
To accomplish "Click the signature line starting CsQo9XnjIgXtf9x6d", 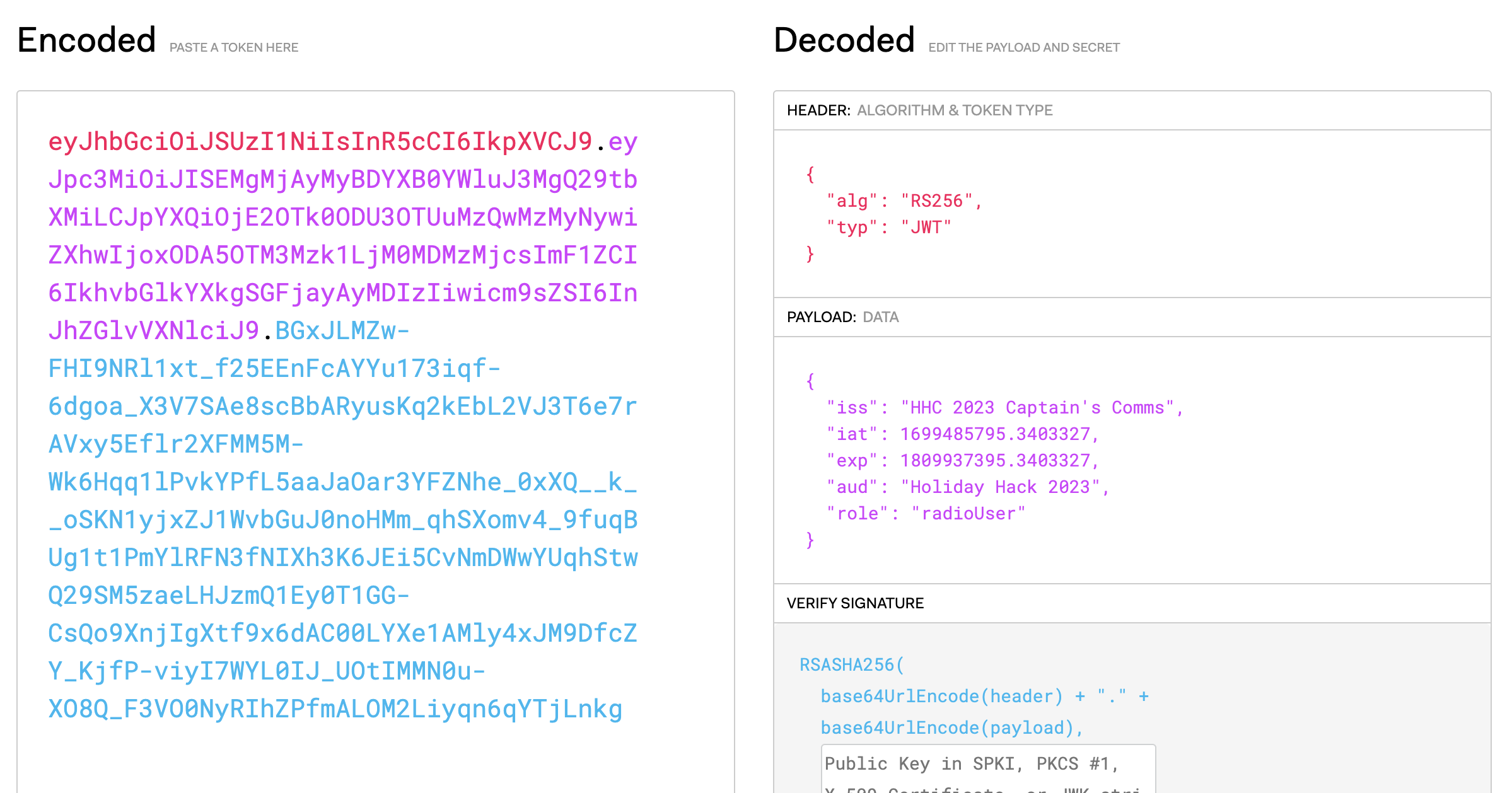I will click(343, 634).
